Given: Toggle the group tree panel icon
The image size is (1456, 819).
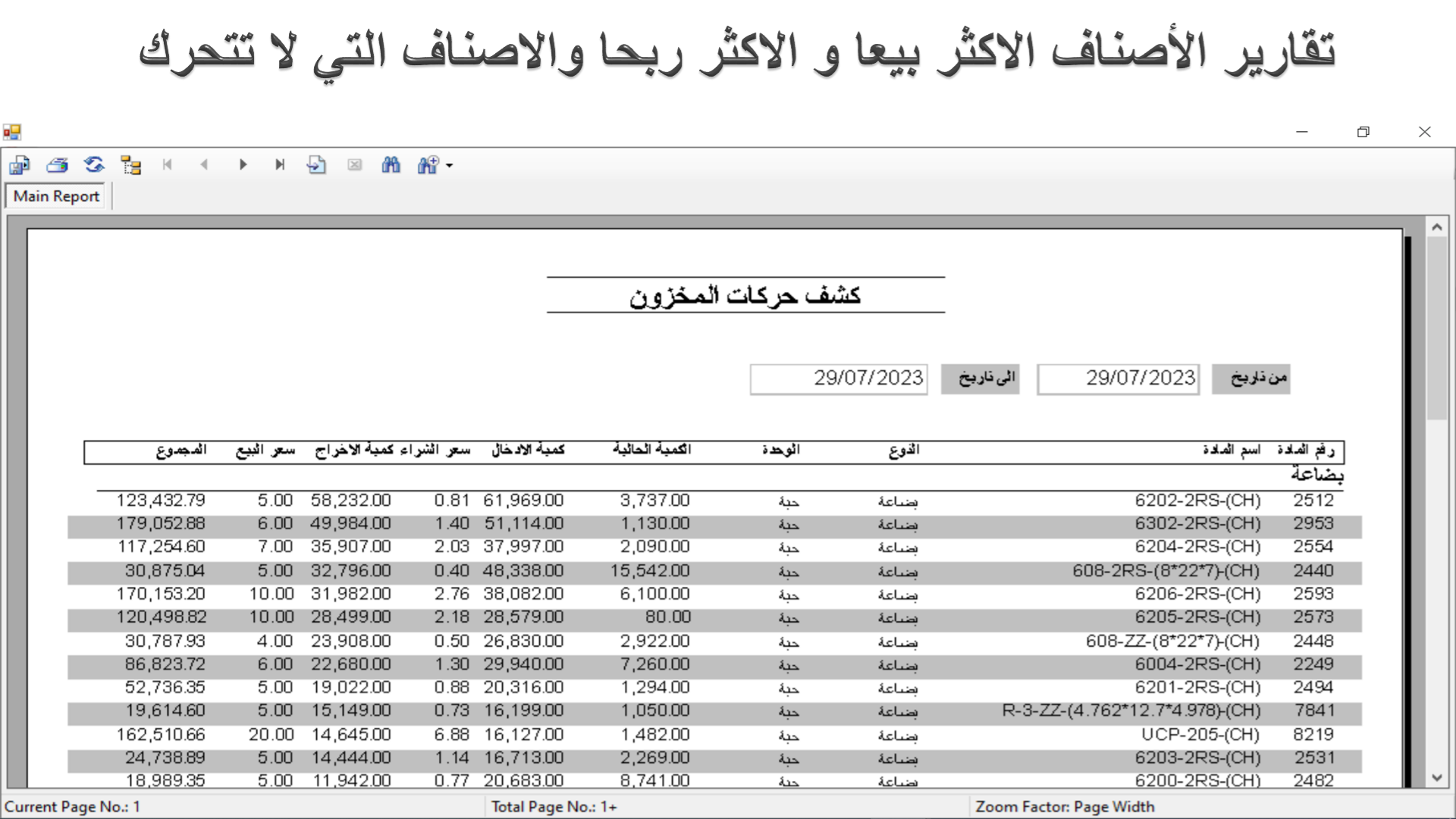Looking at the screenshot, I should click(x=131, y=165).
